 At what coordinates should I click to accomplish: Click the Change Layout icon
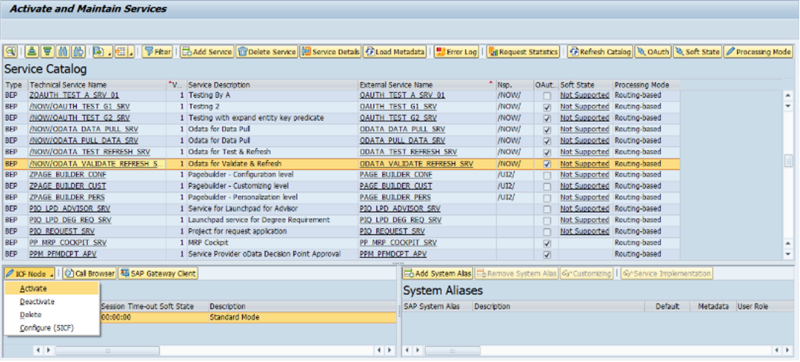click(121, 51)
